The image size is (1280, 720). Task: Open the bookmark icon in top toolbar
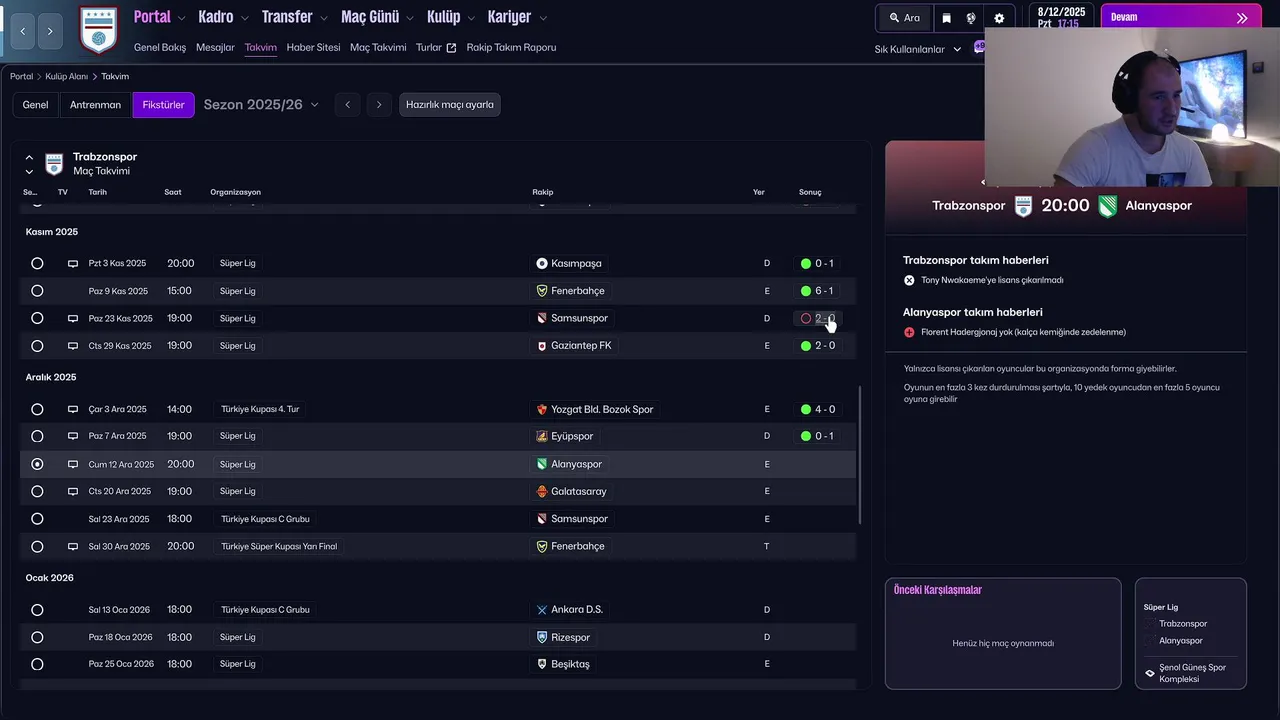click(x=947, y=18)
